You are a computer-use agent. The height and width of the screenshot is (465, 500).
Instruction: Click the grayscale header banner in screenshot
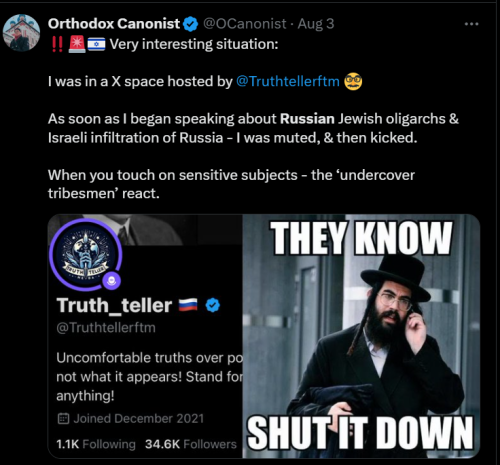click(x=145, y=230)
